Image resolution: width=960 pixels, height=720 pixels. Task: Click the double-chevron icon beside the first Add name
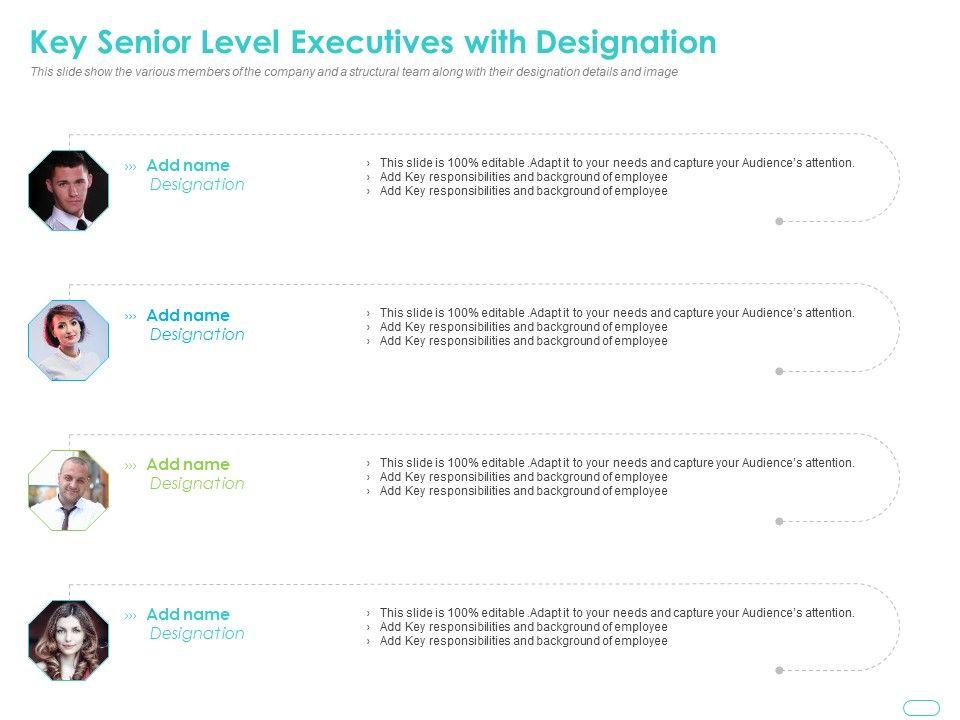pyautogui.click(x=130, y=166)
